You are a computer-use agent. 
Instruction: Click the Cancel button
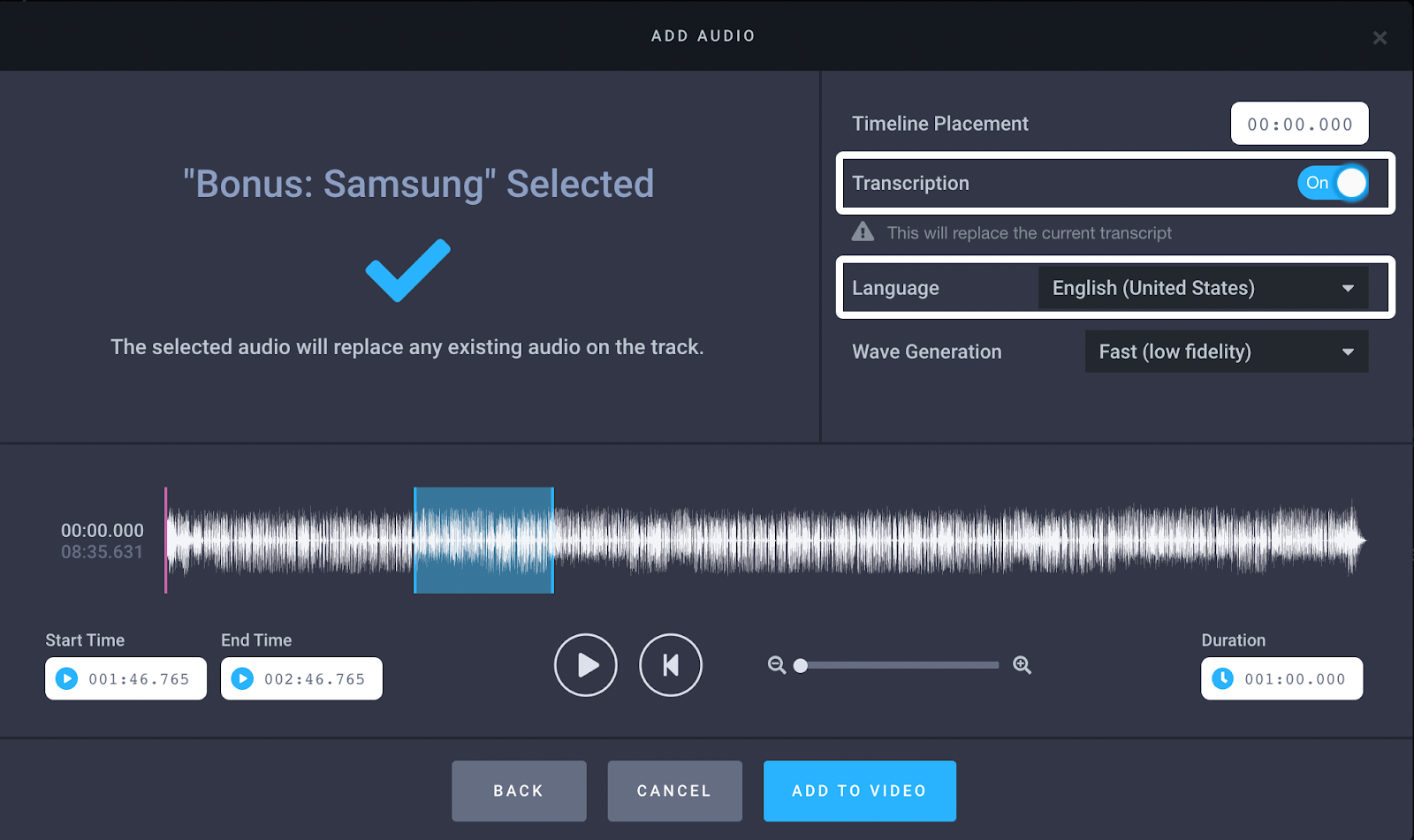click(674, 791)
